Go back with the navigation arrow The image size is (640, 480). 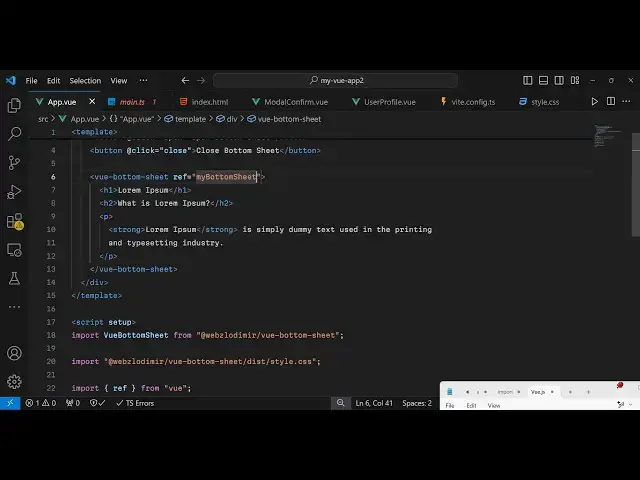(x=185, y=80)
